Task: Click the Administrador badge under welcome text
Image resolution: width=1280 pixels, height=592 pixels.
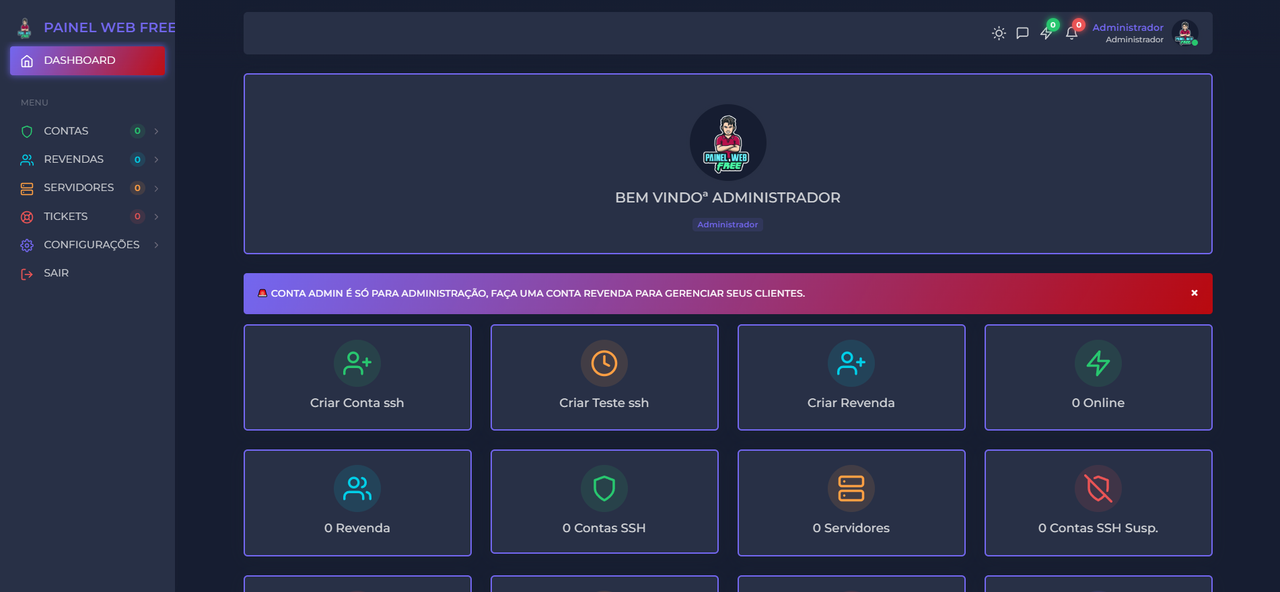Action: click(728, 225)
